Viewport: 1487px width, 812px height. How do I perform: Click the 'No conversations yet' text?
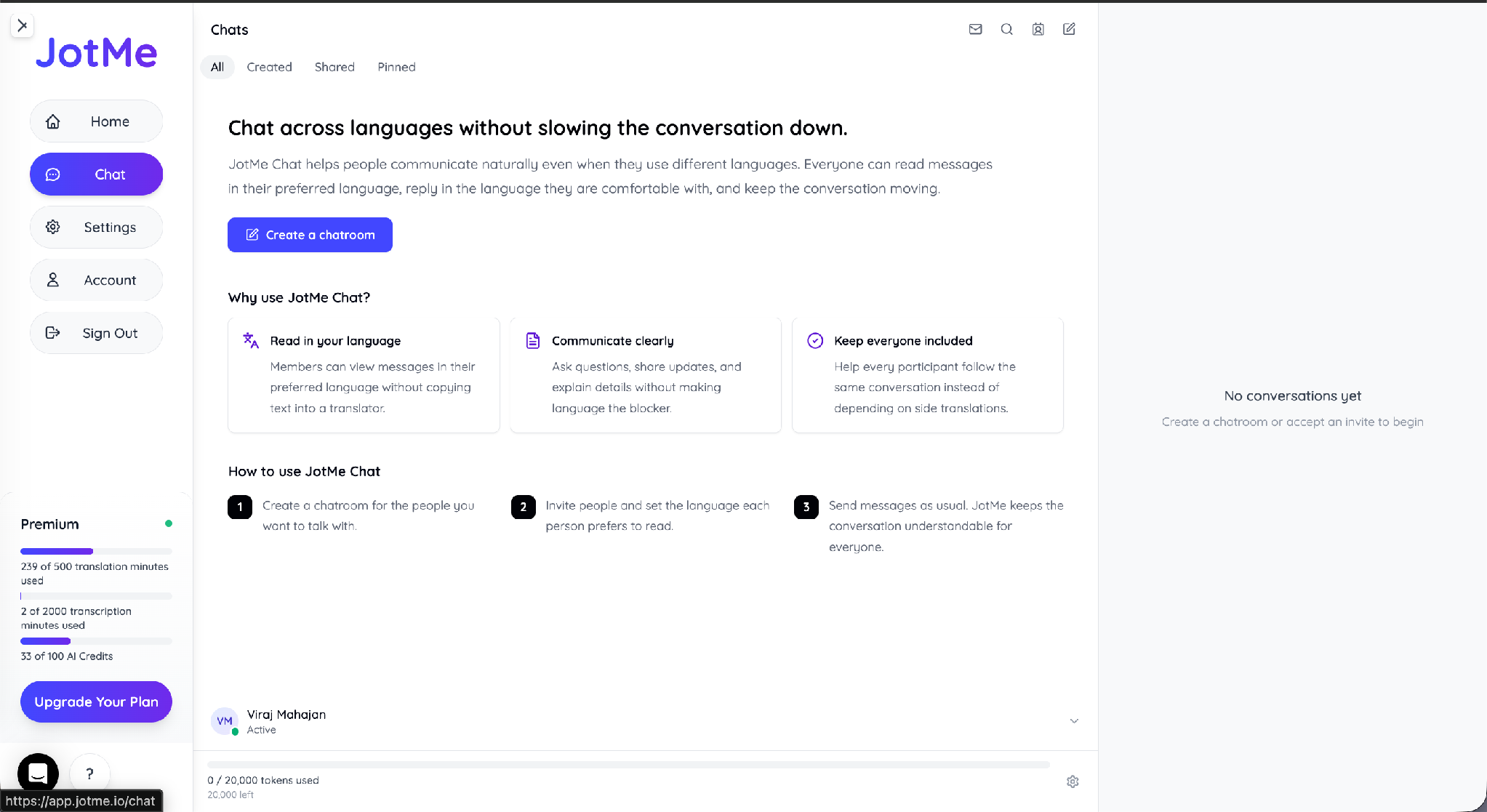point(1292,396)
